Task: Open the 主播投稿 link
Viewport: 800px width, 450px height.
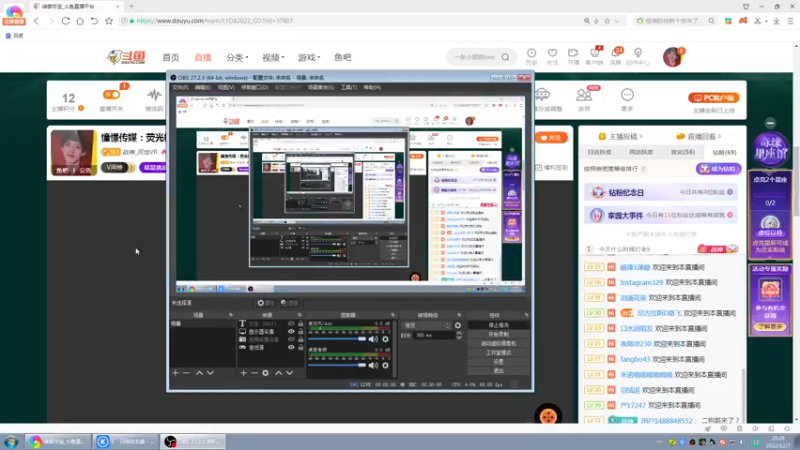Action: click(x=619, y=136)
